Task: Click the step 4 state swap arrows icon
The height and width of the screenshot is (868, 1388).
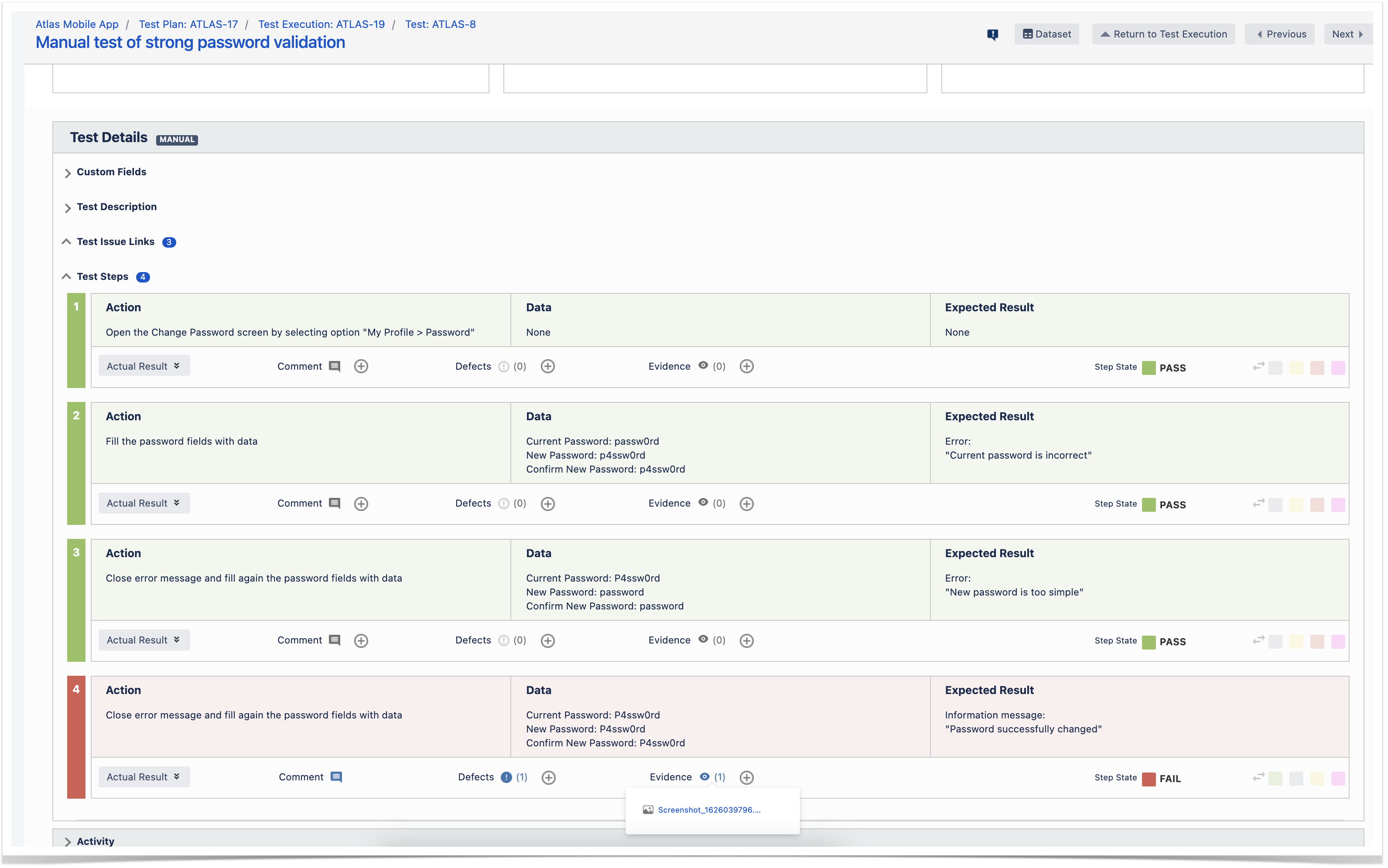Action: point(1258,777)
